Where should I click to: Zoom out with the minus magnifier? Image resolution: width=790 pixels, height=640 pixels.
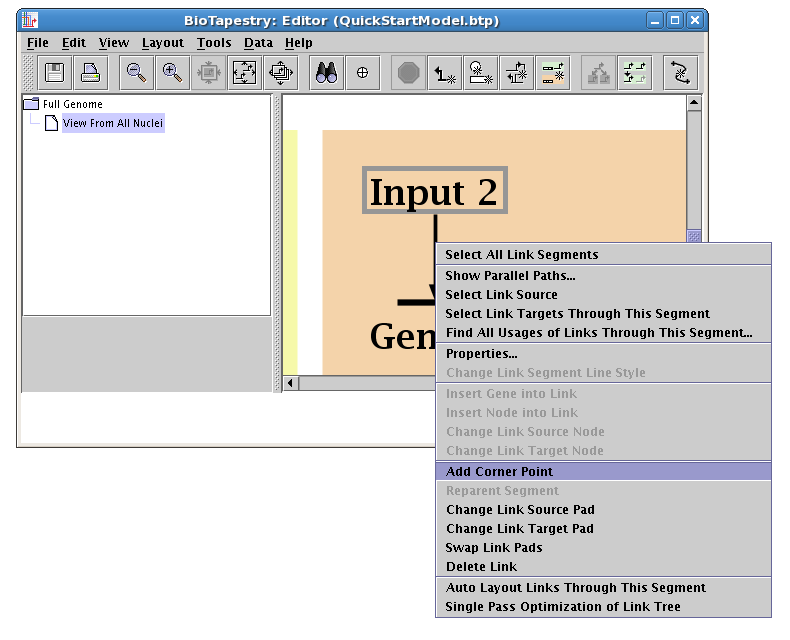(x=136, y=72)
